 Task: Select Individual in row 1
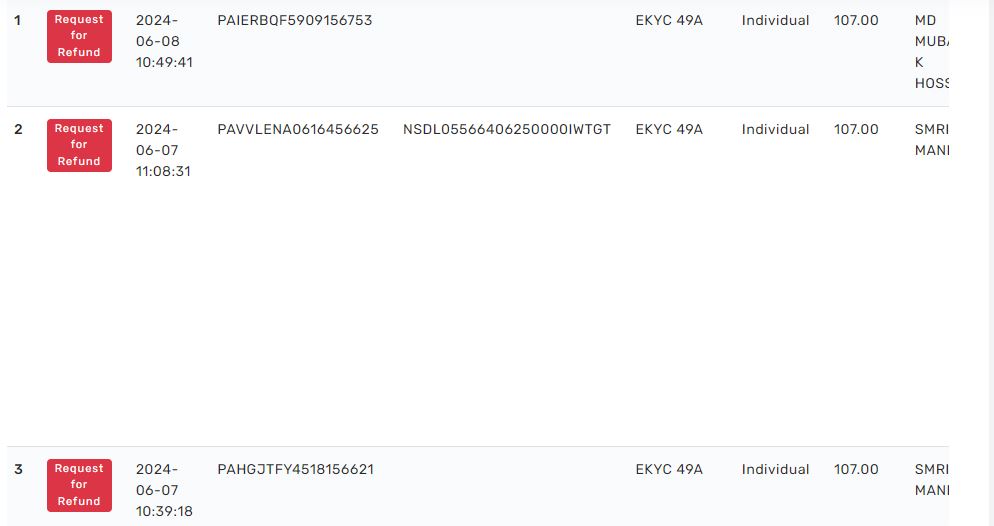pos(775,20)
